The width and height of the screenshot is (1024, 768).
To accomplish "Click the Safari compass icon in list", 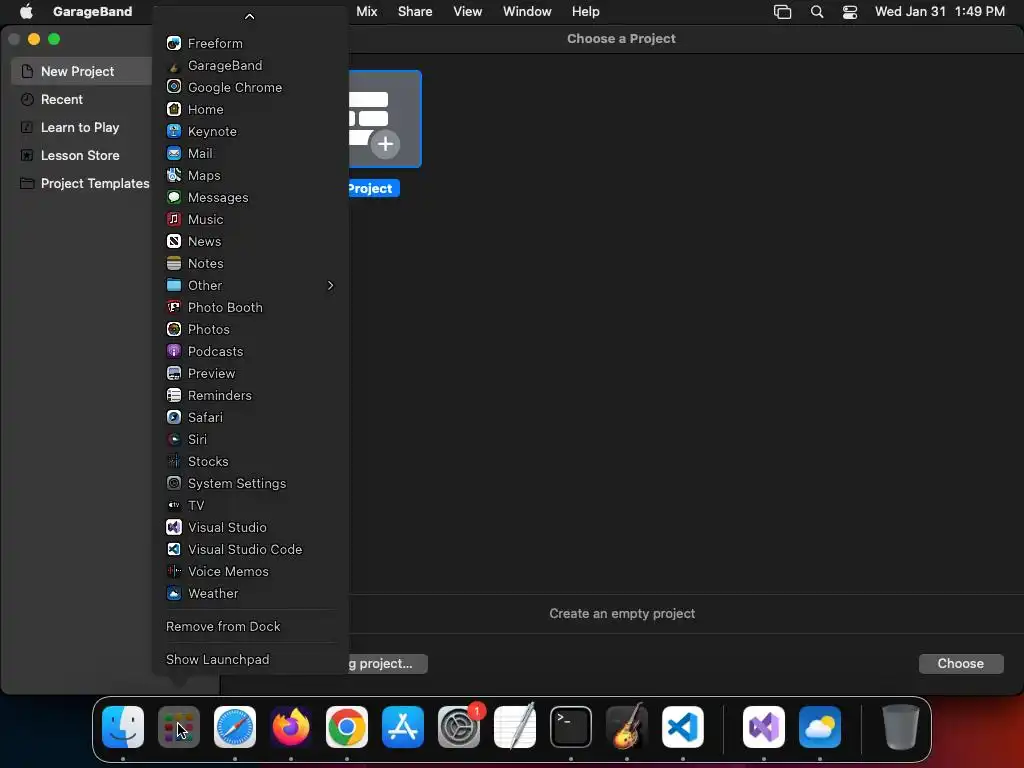I will (x=174, y=417).
